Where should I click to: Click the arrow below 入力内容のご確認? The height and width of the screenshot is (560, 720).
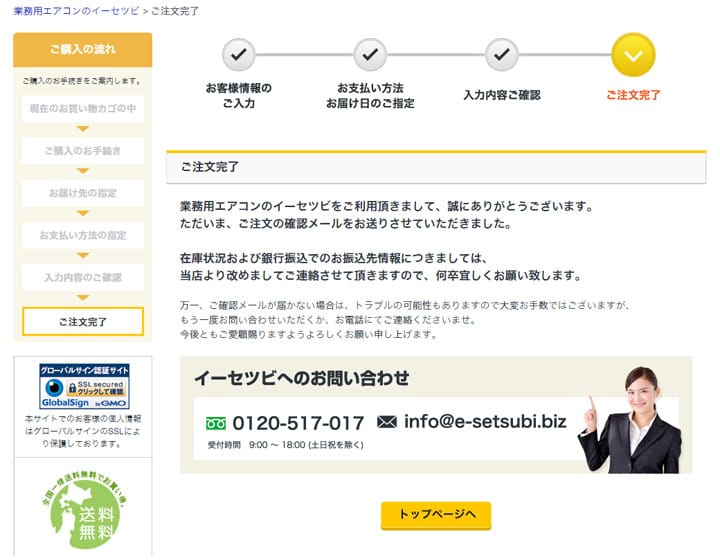[x=83, y=298]
